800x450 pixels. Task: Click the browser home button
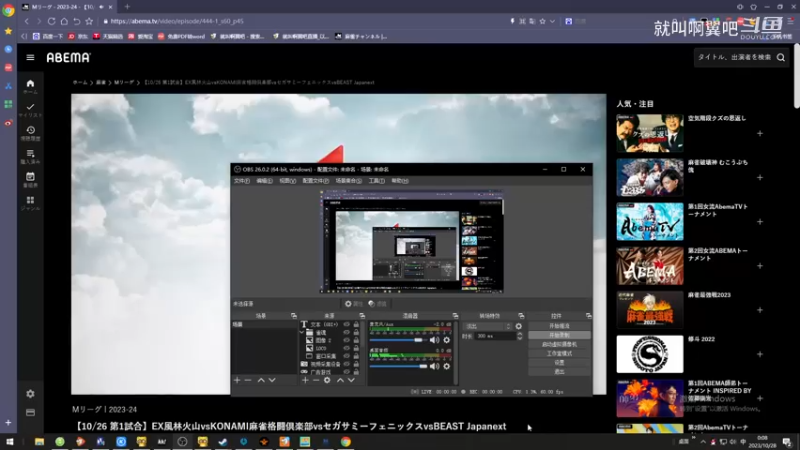(x=64, y=21)
